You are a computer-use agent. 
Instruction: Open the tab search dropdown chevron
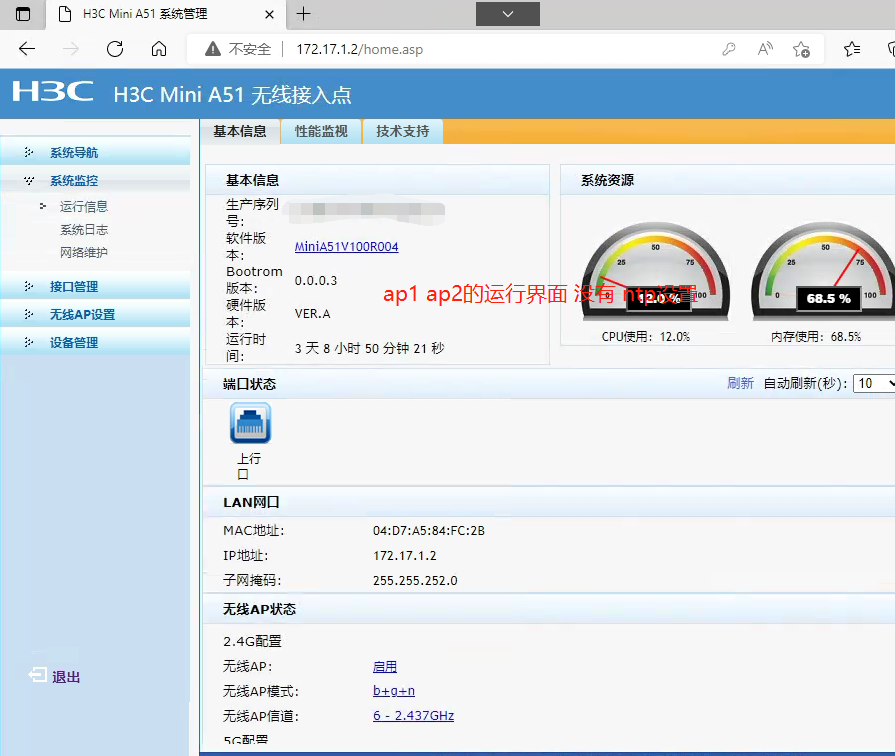507,14
